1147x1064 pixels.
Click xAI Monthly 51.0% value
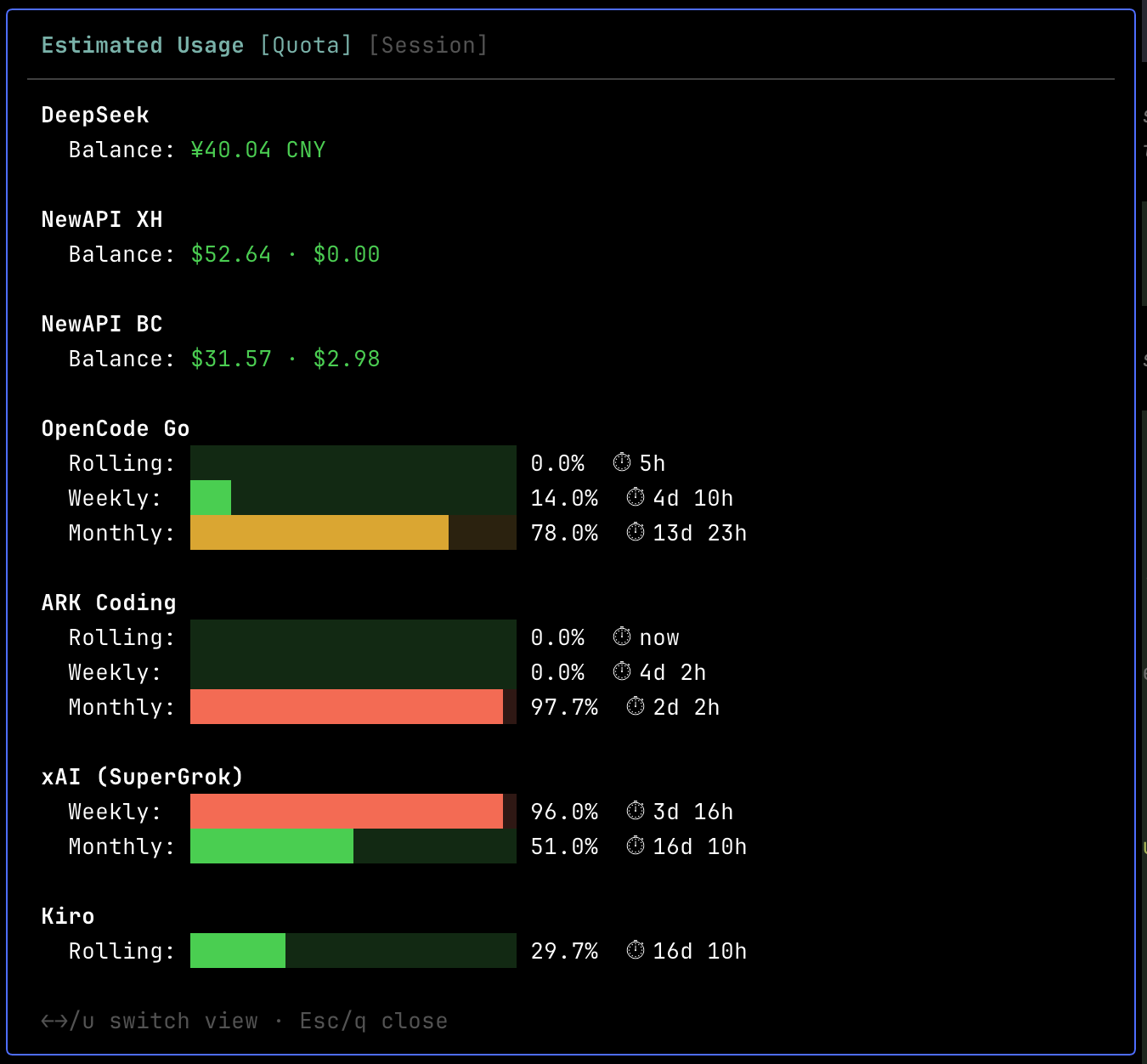(x=564, y=846)
